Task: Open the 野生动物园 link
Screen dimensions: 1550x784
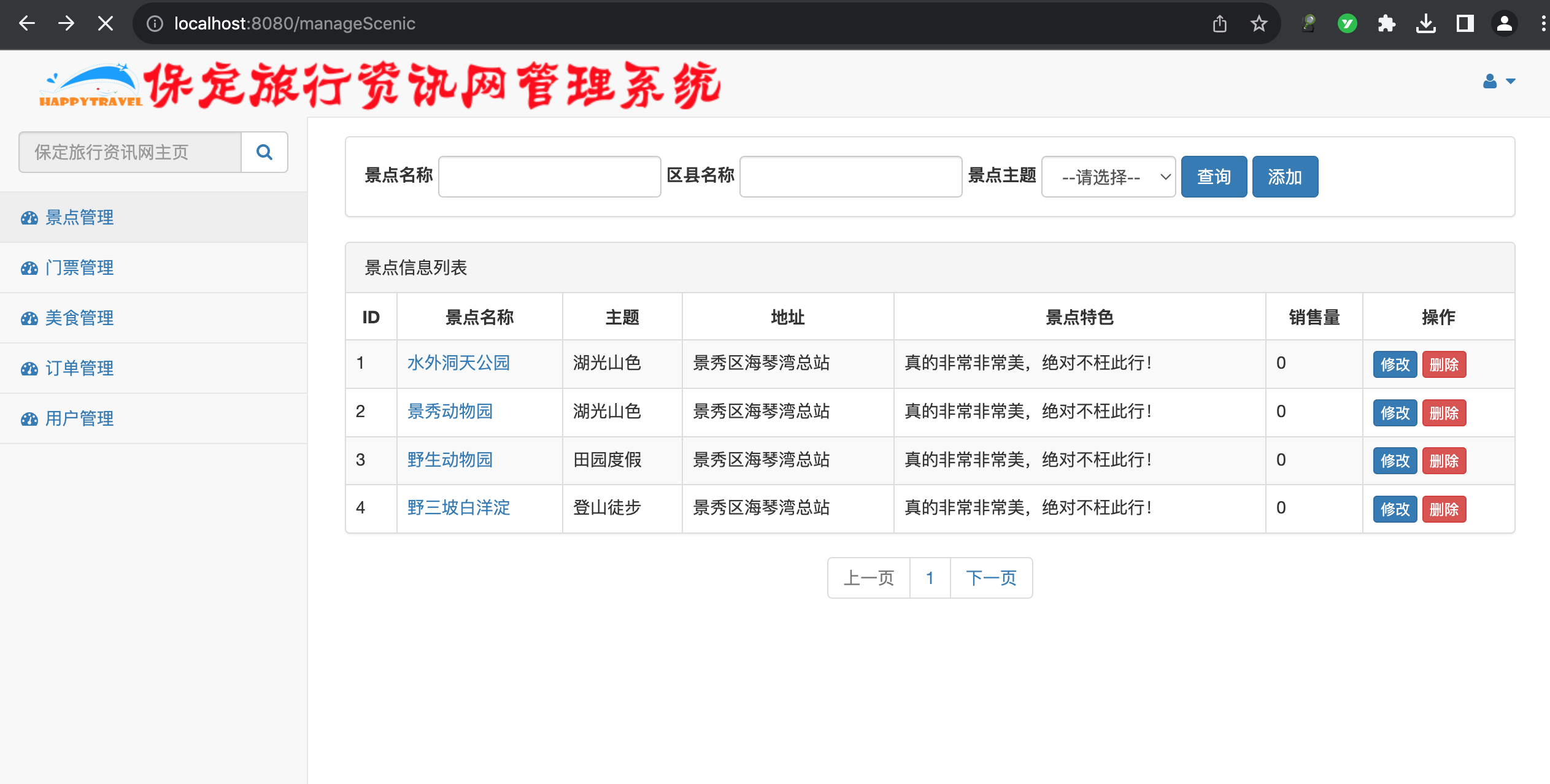Action: pyautogui.click(x=450, y=460)
